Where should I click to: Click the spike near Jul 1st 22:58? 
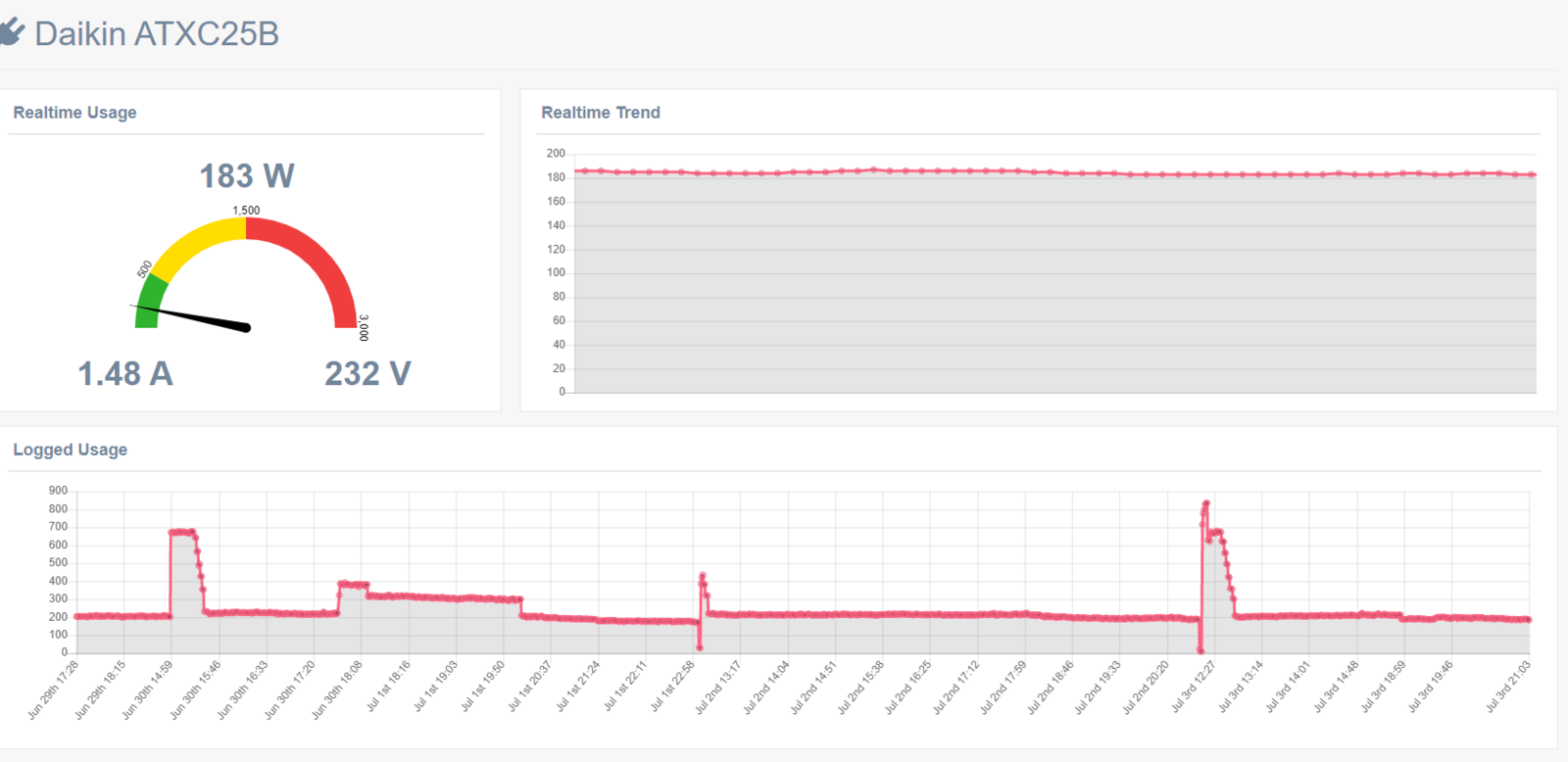click(702, 576)
